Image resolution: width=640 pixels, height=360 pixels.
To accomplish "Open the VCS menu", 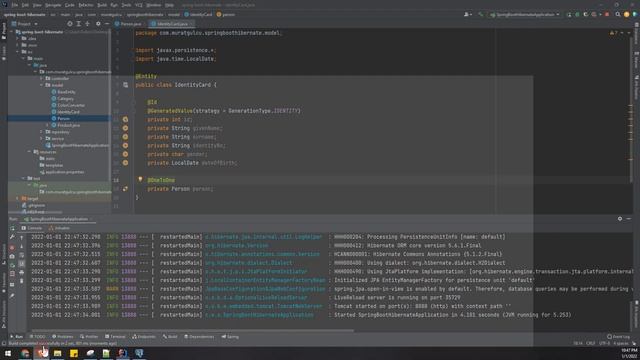I will (x=139, y=5).
